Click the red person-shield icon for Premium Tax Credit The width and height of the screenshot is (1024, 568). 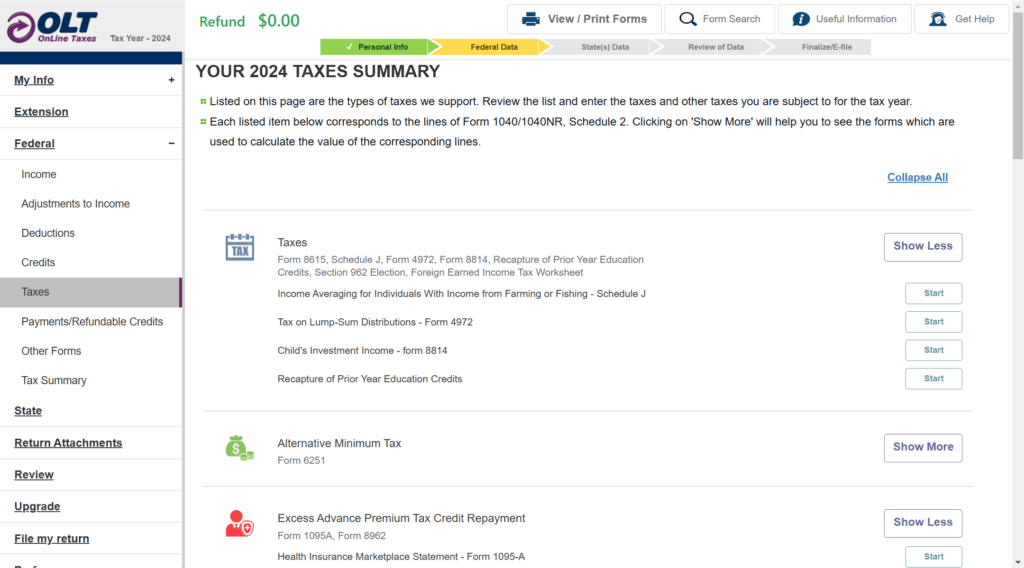239,524
